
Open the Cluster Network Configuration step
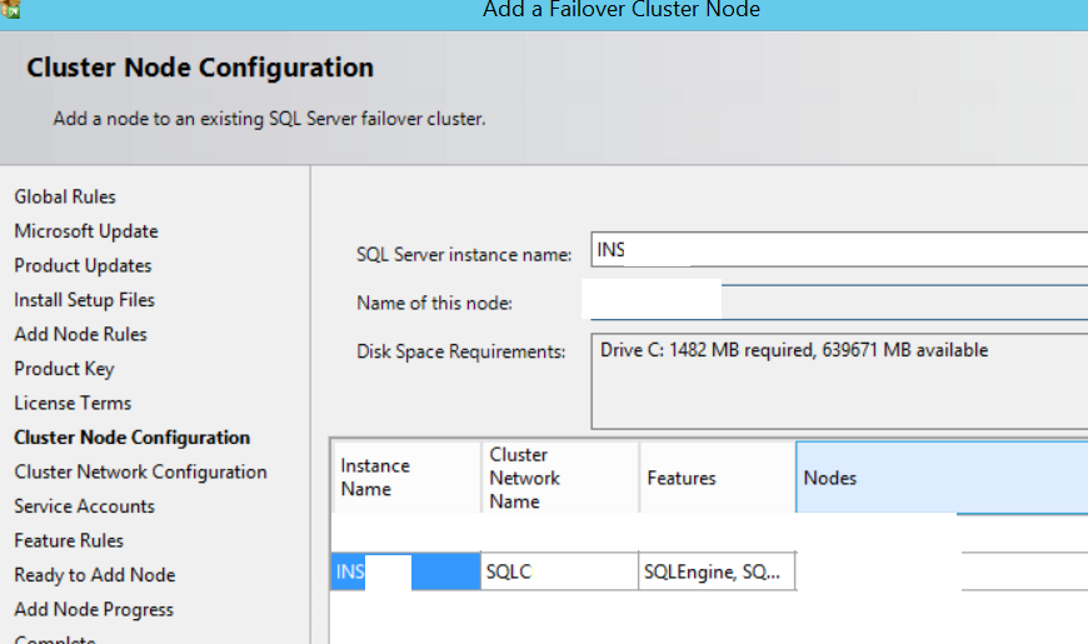140,472
